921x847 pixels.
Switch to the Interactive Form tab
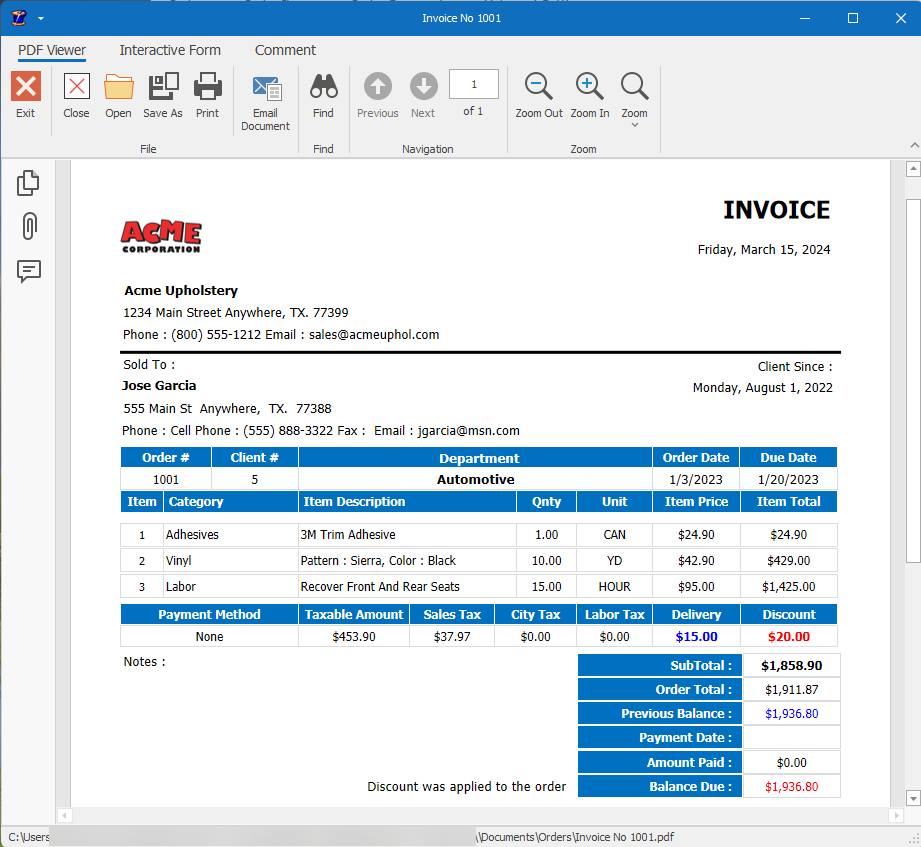click(x=169, y=50)
